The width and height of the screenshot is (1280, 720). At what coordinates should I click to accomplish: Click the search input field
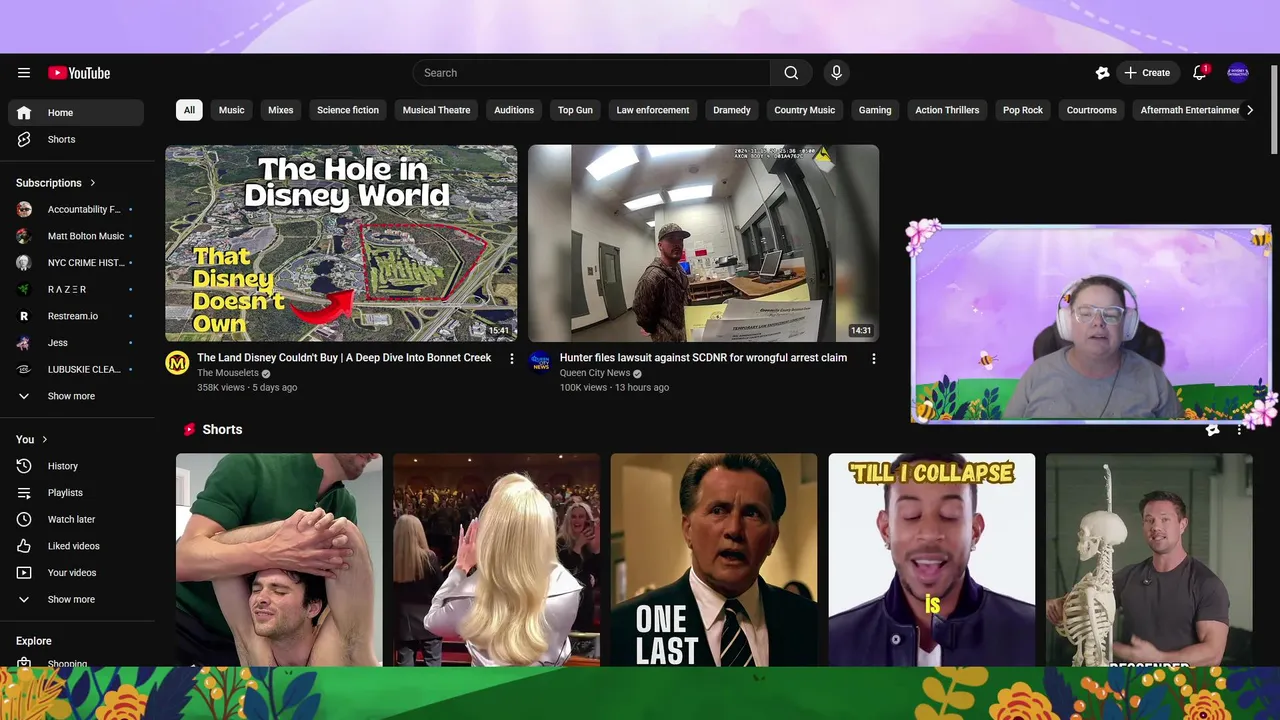coord(592,73)
